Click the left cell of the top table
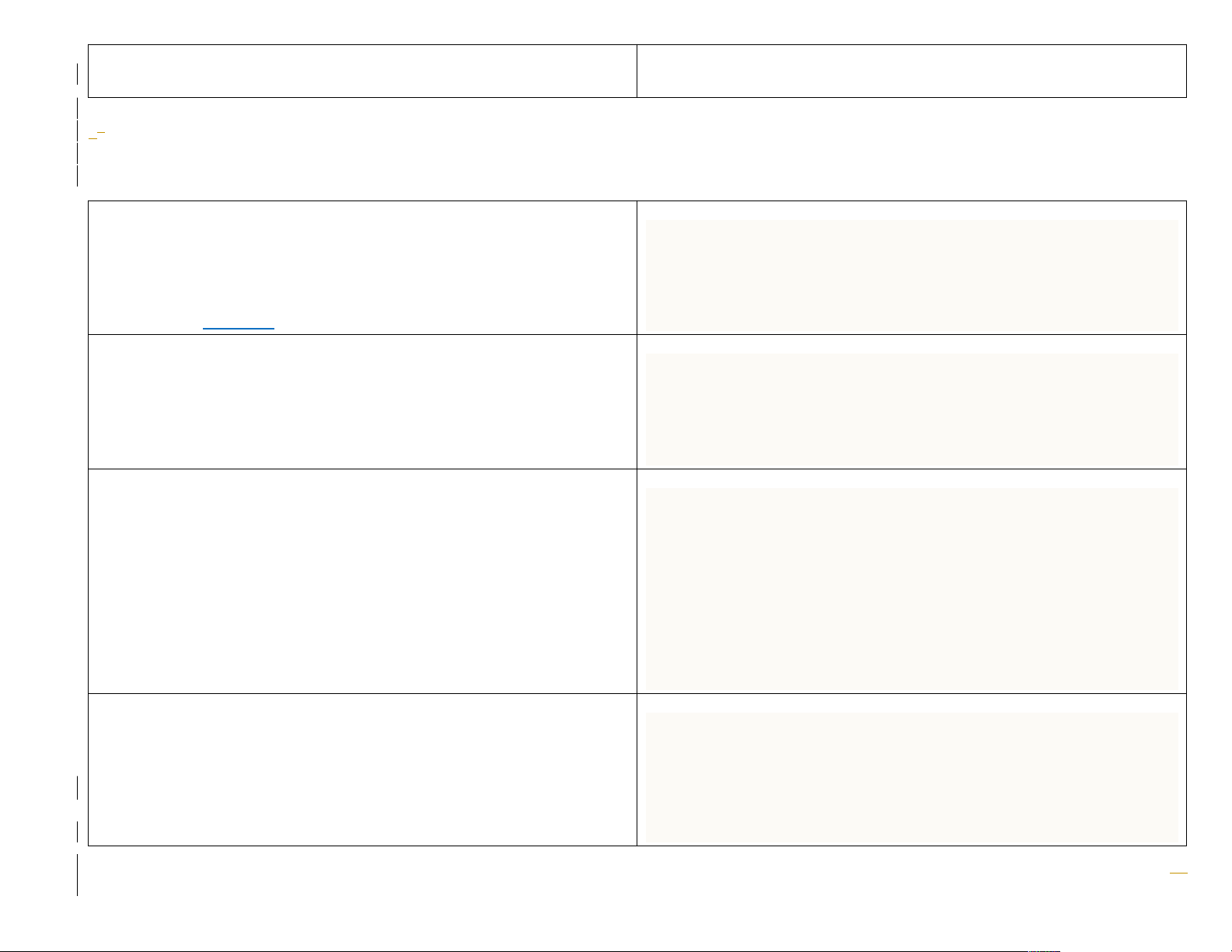This screenshot has height=952, width=1232. coord(361,71)
